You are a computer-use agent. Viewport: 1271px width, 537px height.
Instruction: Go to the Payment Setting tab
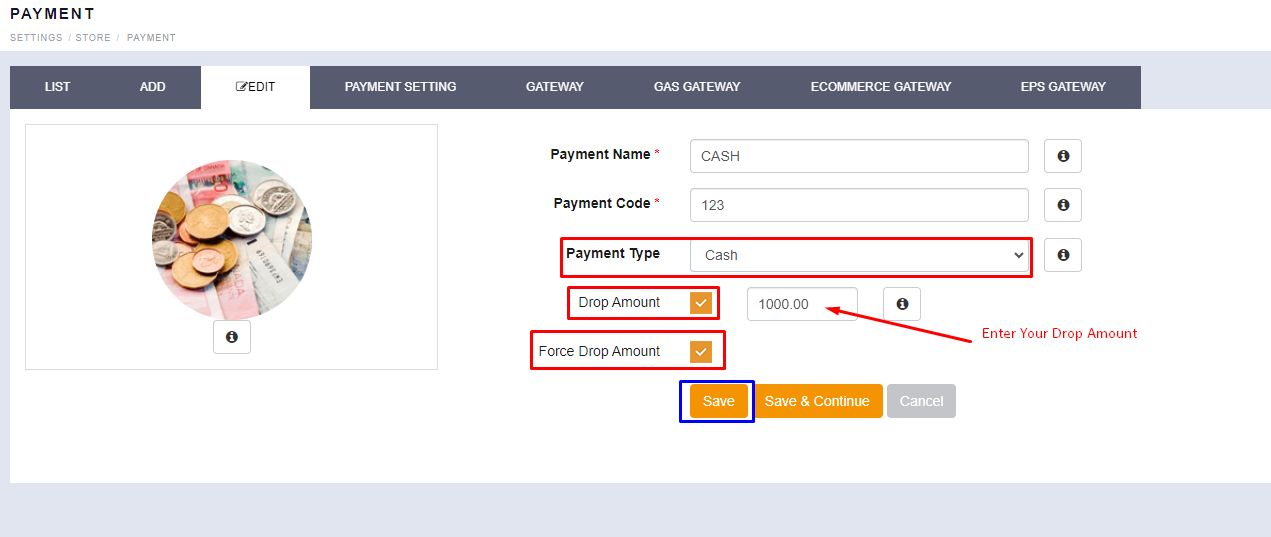coord(400,87)
